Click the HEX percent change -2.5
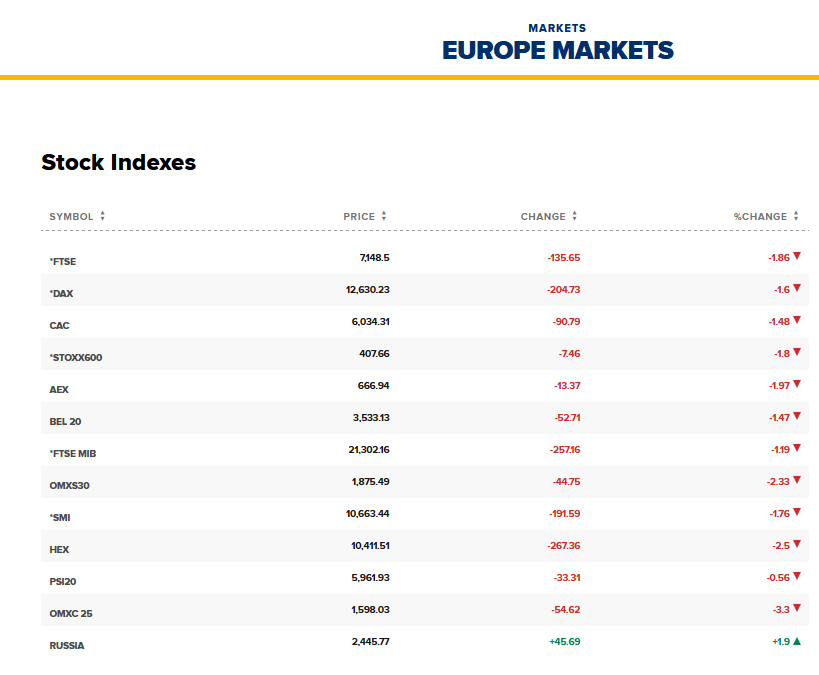Image resolution: width=819 pixels, height=675 pixels. point(781,545)
